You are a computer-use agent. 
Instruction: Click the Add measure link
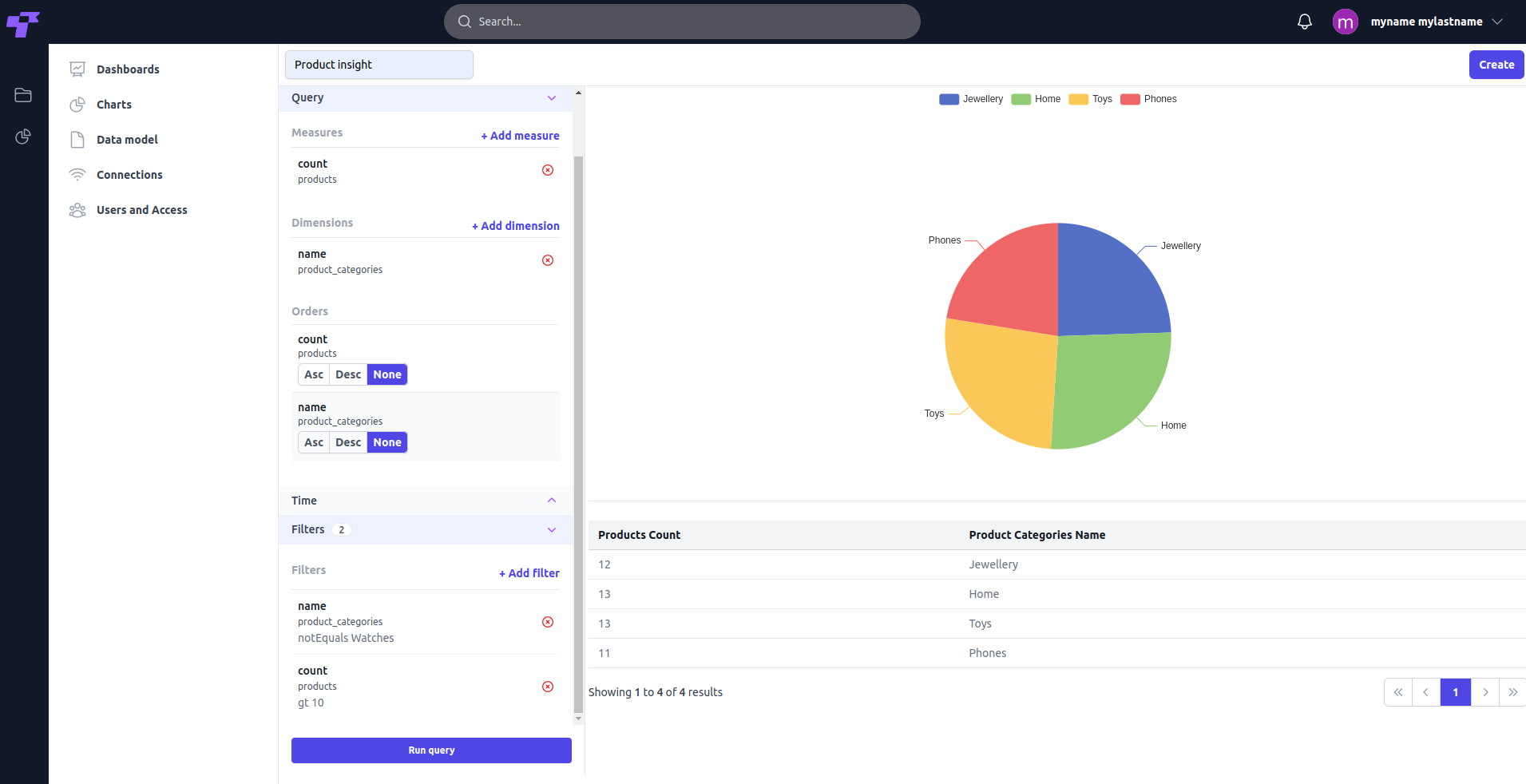point(520,136)
